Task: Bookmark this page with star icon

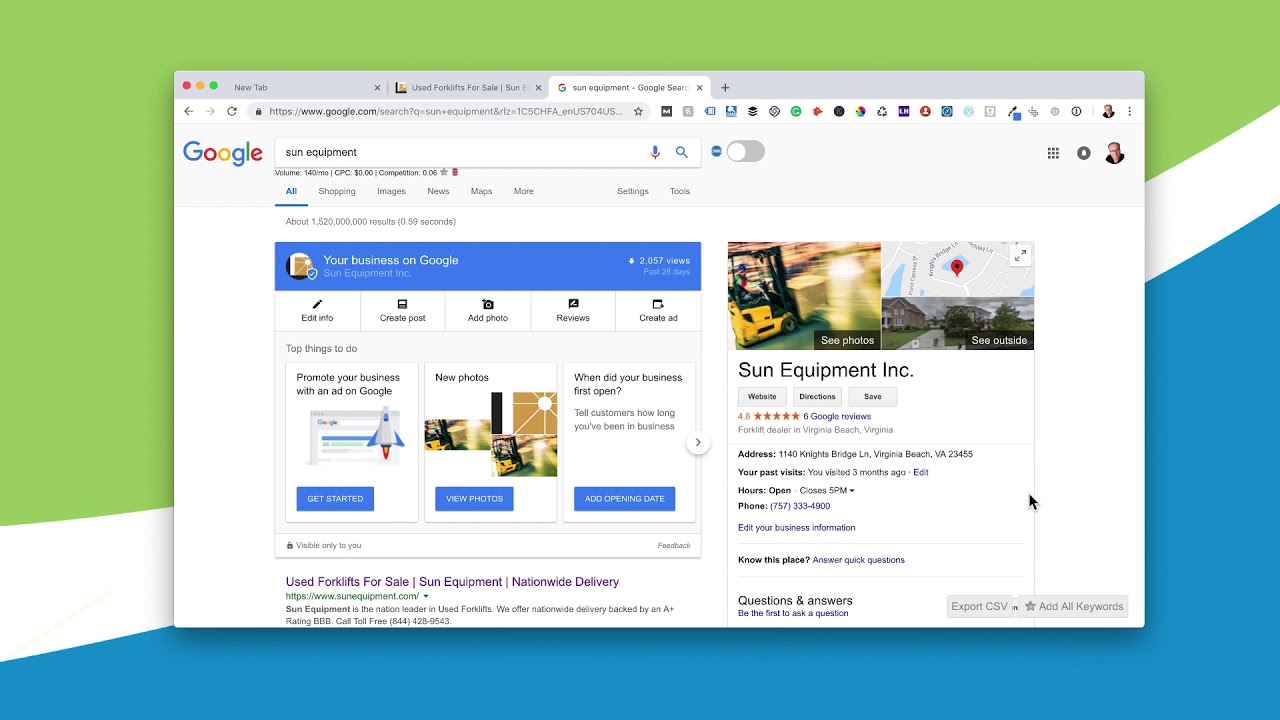Action: (x=638, y=112)
